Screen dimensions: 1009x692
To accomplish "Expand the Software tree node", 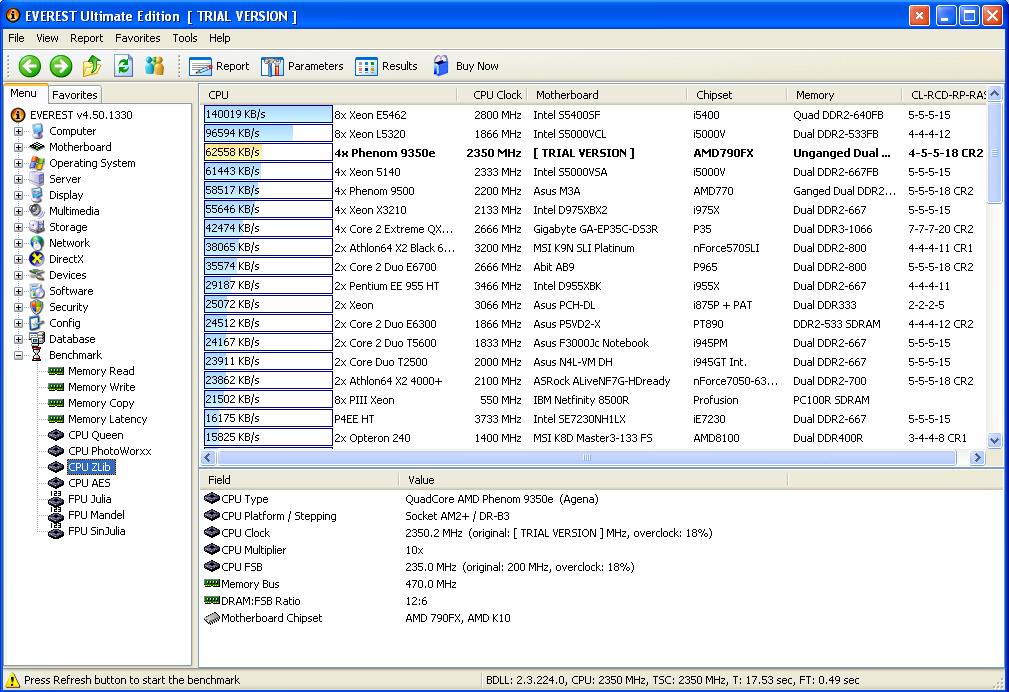I will click(18, 291).
